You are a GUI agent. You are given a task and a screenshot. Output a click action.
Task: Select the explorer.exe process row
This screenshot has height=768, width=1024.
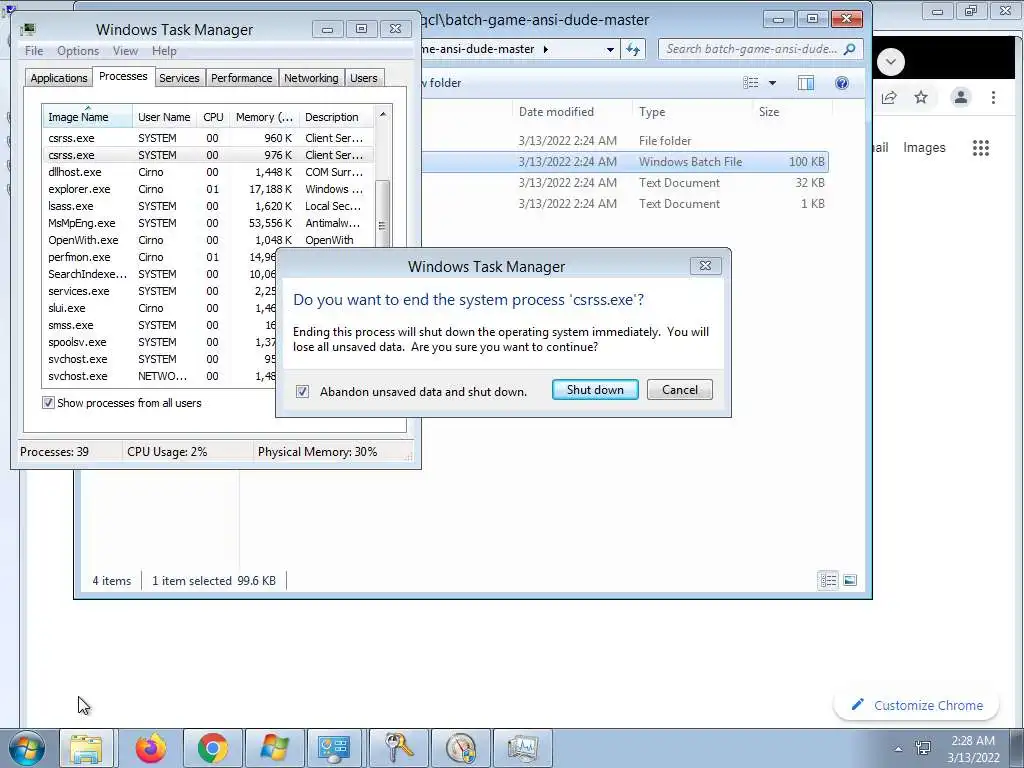pyautogui.click(x=208, y=189)
